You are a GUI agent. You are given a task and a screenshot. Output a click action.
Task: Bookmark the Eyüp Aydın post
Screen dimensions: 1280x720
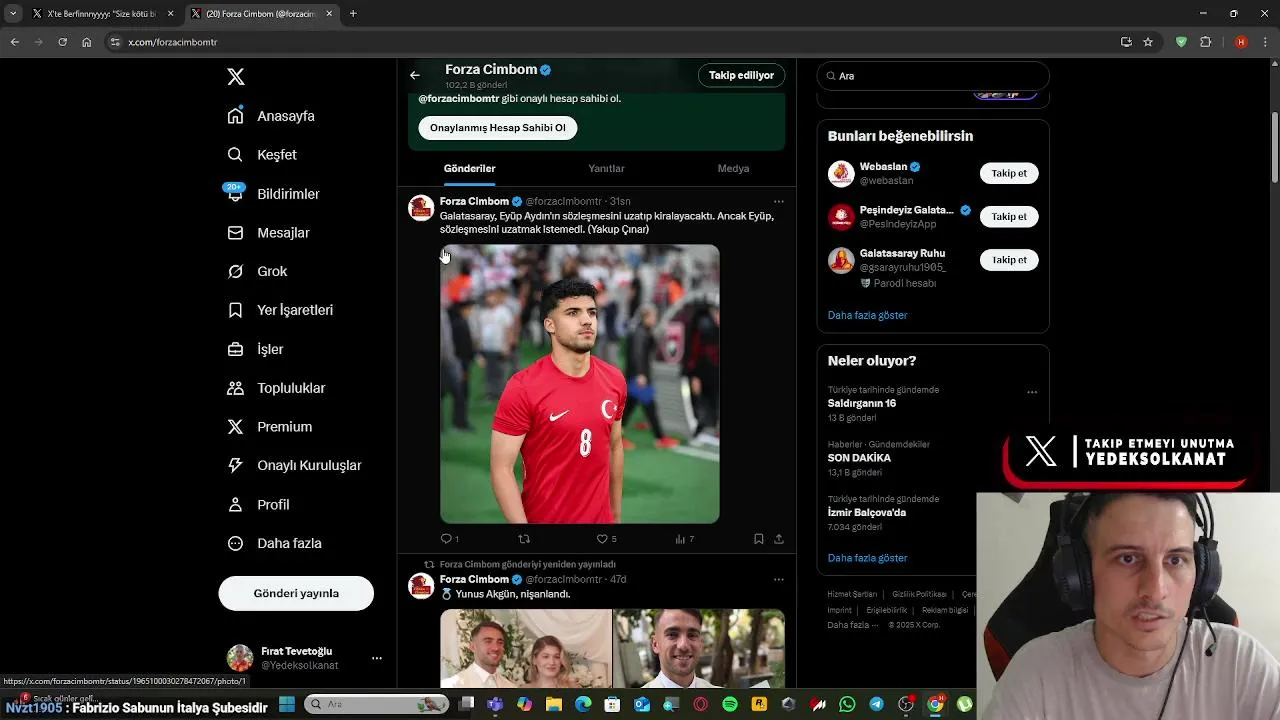(x=759, y=539)
